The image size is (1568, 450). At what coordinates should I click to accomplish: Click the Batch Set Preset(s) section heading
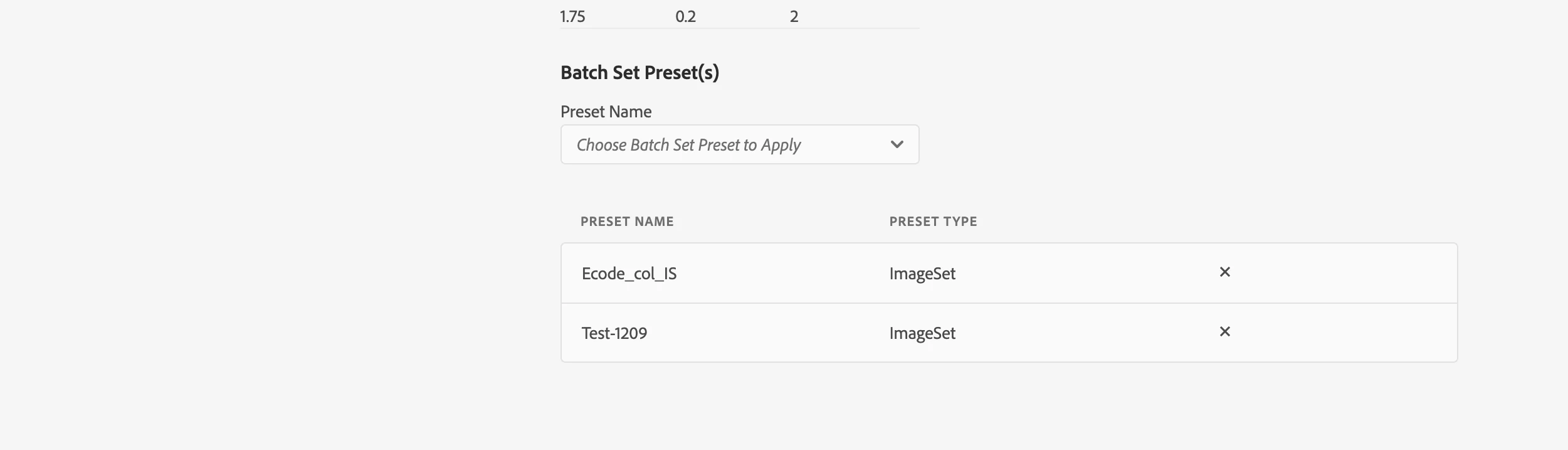coord(639,73)
